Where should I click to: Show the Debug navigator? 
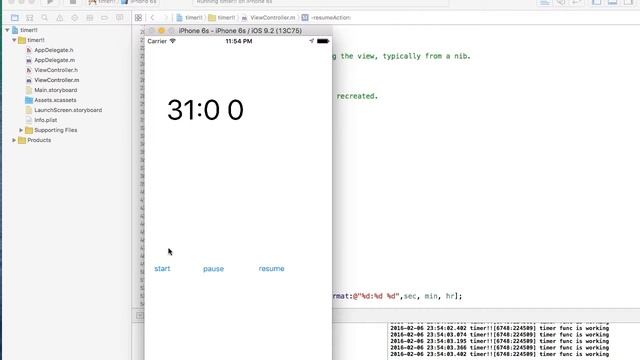click(89, 18)
